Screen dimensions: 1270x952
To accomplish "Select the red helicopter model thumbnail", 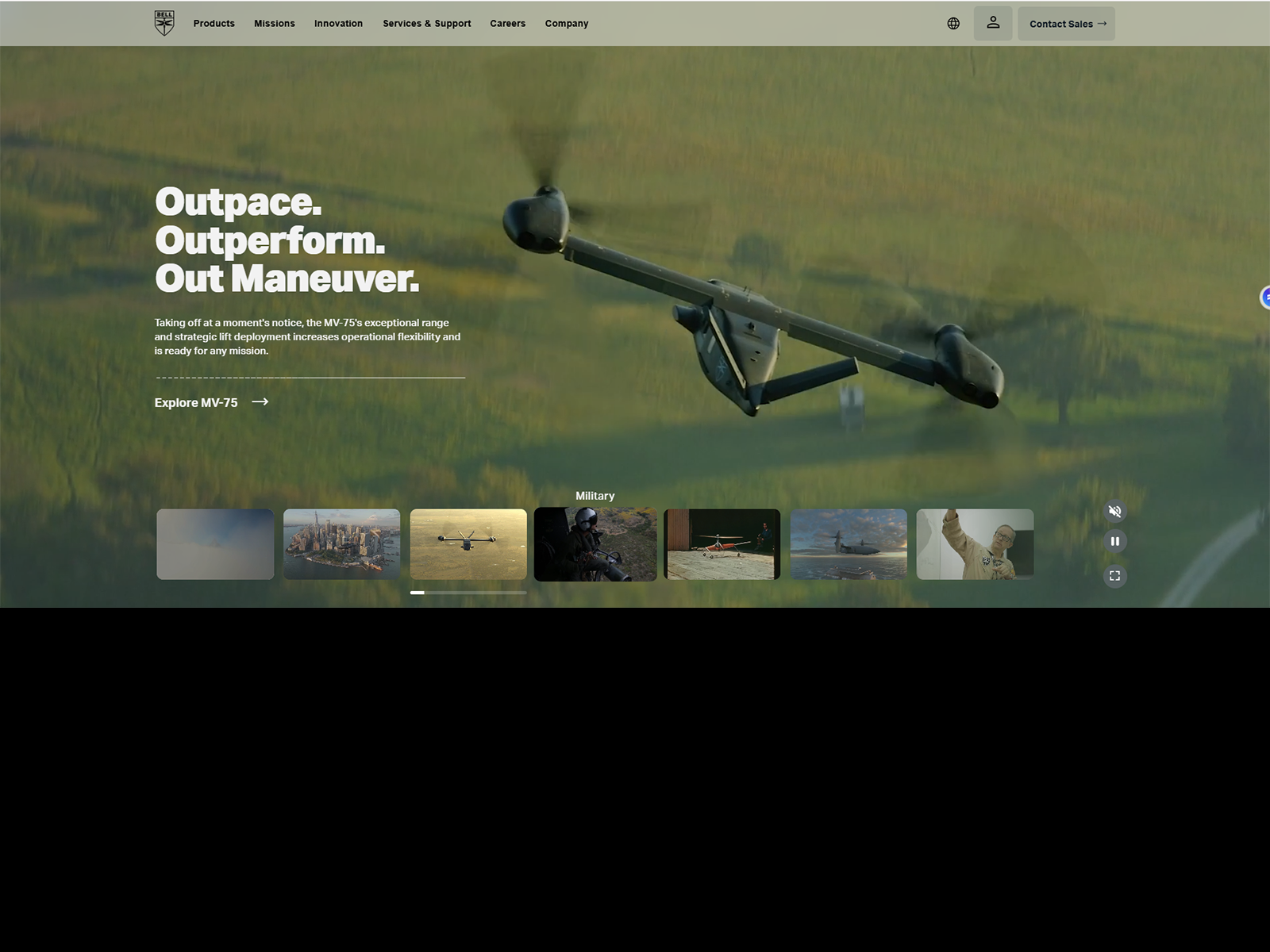I will click(x=722, y=544).
